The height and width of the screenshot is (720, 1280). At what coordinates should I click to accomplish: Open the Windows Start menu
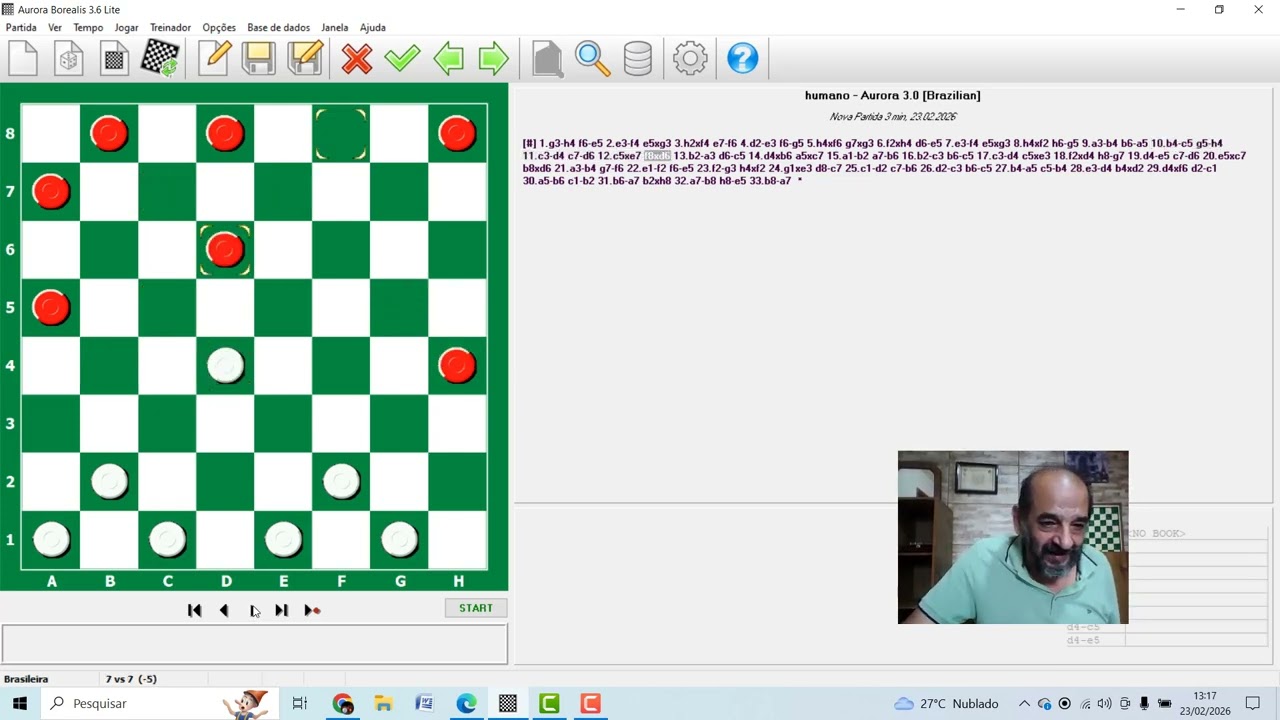[x=19, y=703]
